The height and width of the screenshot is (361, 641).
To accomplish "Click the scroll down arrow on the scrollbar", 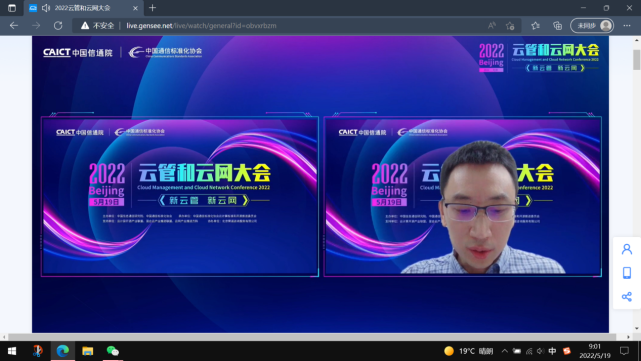I will pyautogui.click(x=637, y=328).
